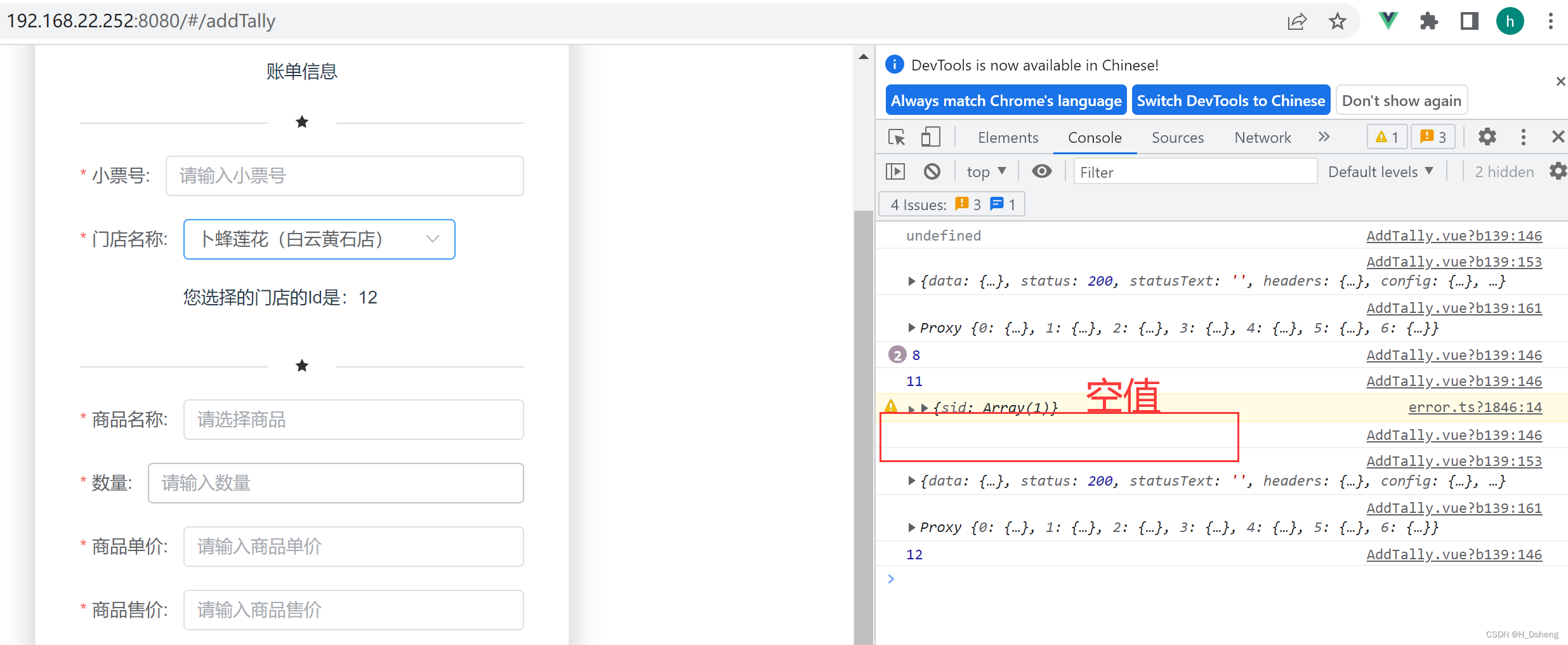The height and width of the screenshot is (645, 1568).
Task: Close the DevTools panel
Action: (1558, 137)
